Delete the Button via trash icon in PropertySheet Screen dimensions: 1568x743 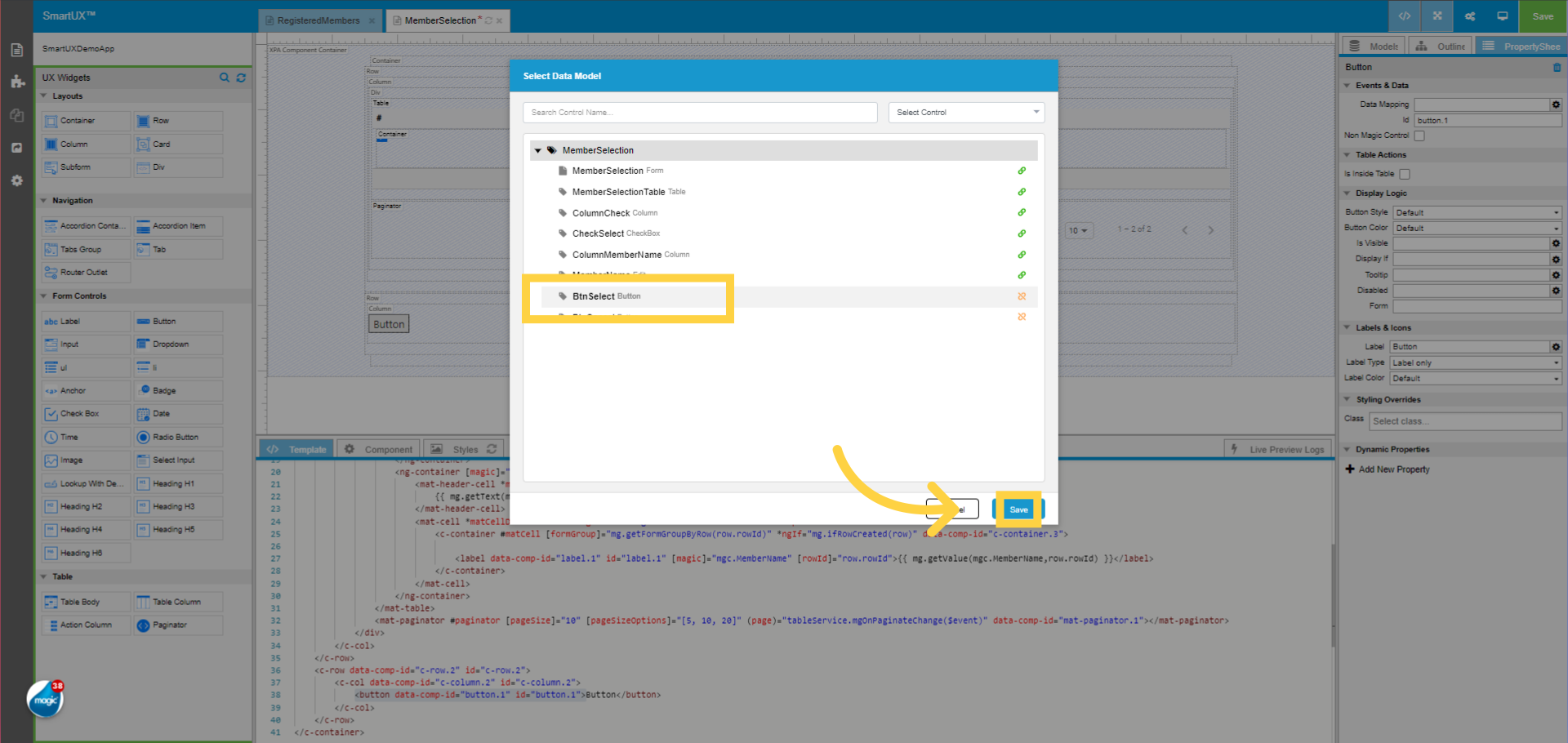coord(1557,68)
